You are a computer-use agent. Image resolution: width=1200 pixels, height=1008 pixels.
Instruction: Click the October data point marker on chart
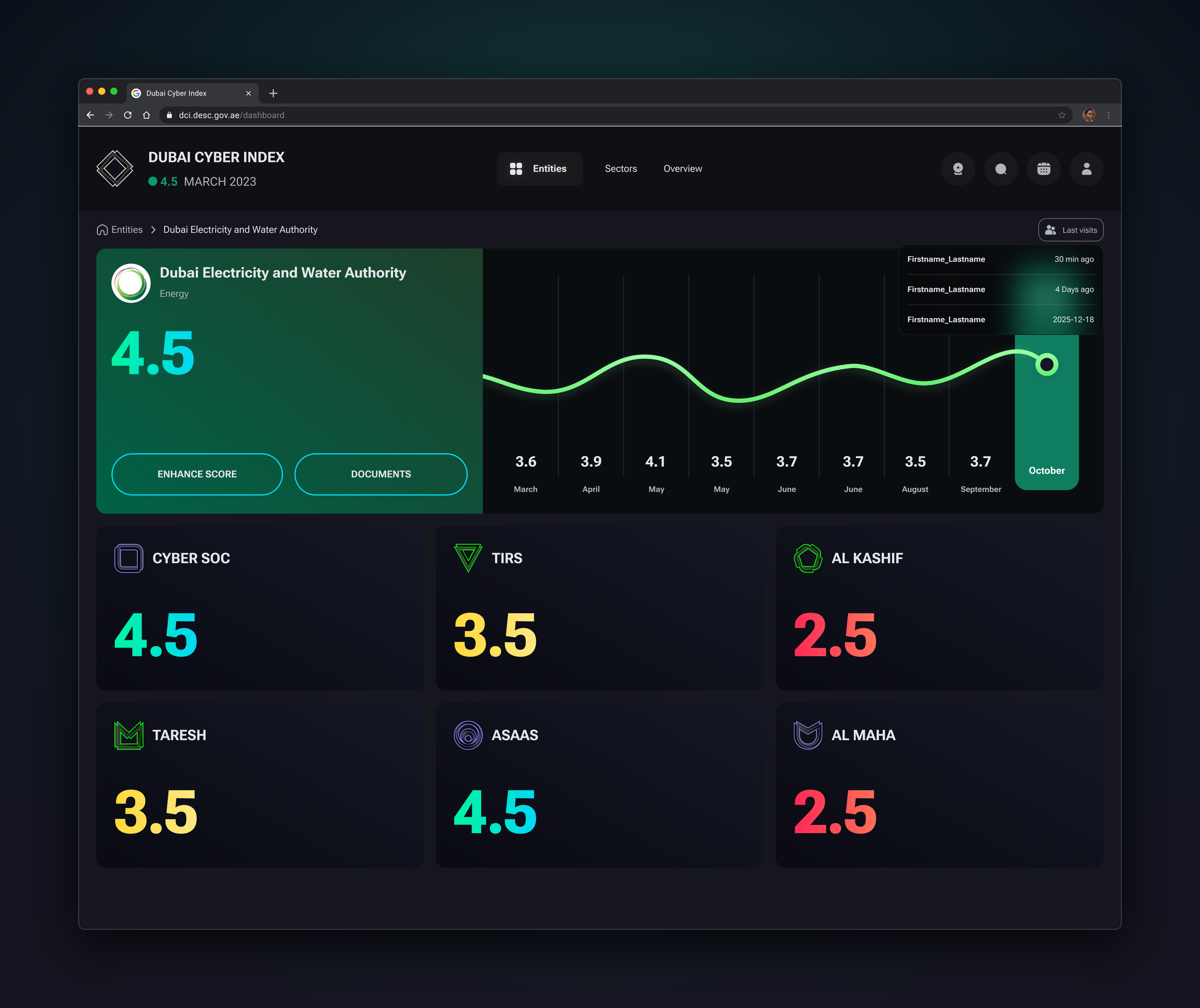pyautogui.click(x=1047, y=365)
